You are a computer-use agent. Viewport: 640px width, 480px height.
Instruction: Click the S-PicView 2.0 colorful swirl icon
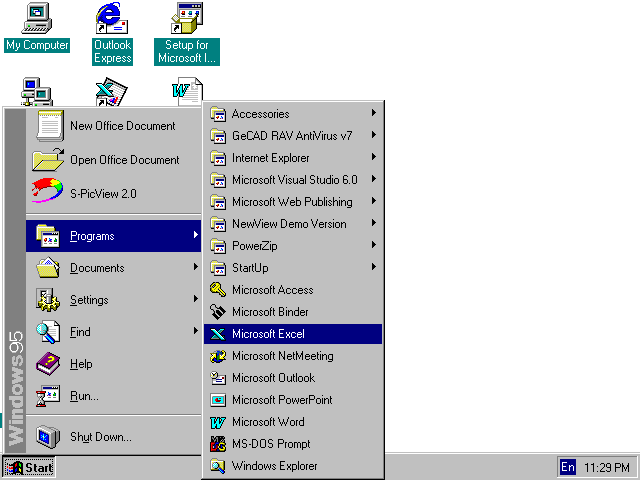[x=48, y=191]
